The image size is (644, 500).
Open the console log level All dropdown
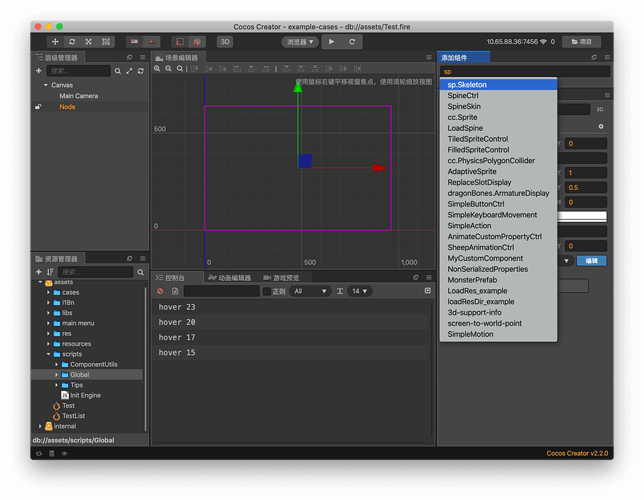(310, 291)
